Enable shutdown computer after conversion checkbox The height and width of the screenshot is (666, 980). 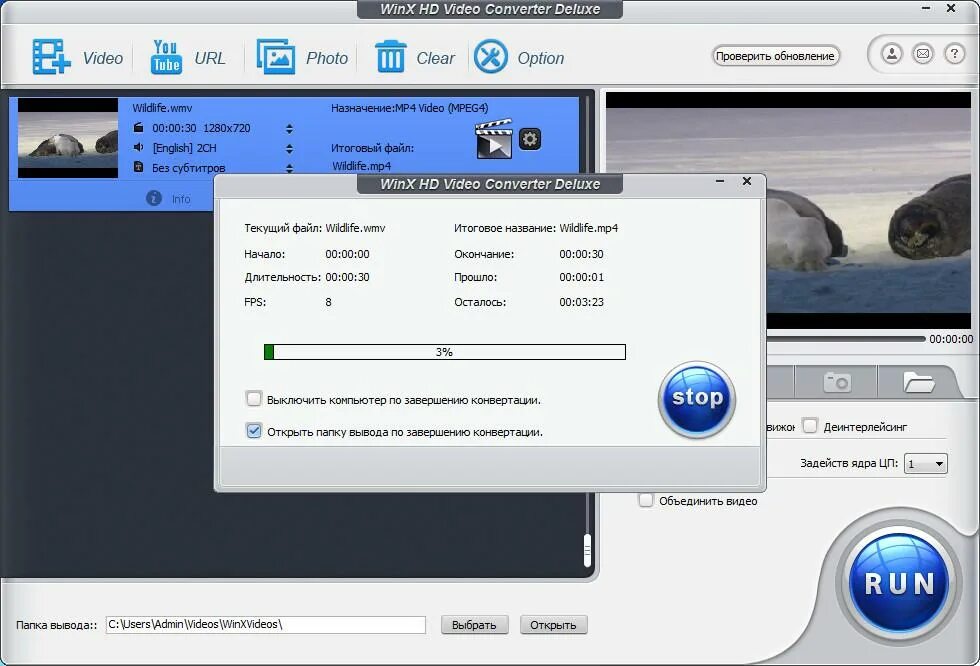pyautogui.click(x=254, y=399)
